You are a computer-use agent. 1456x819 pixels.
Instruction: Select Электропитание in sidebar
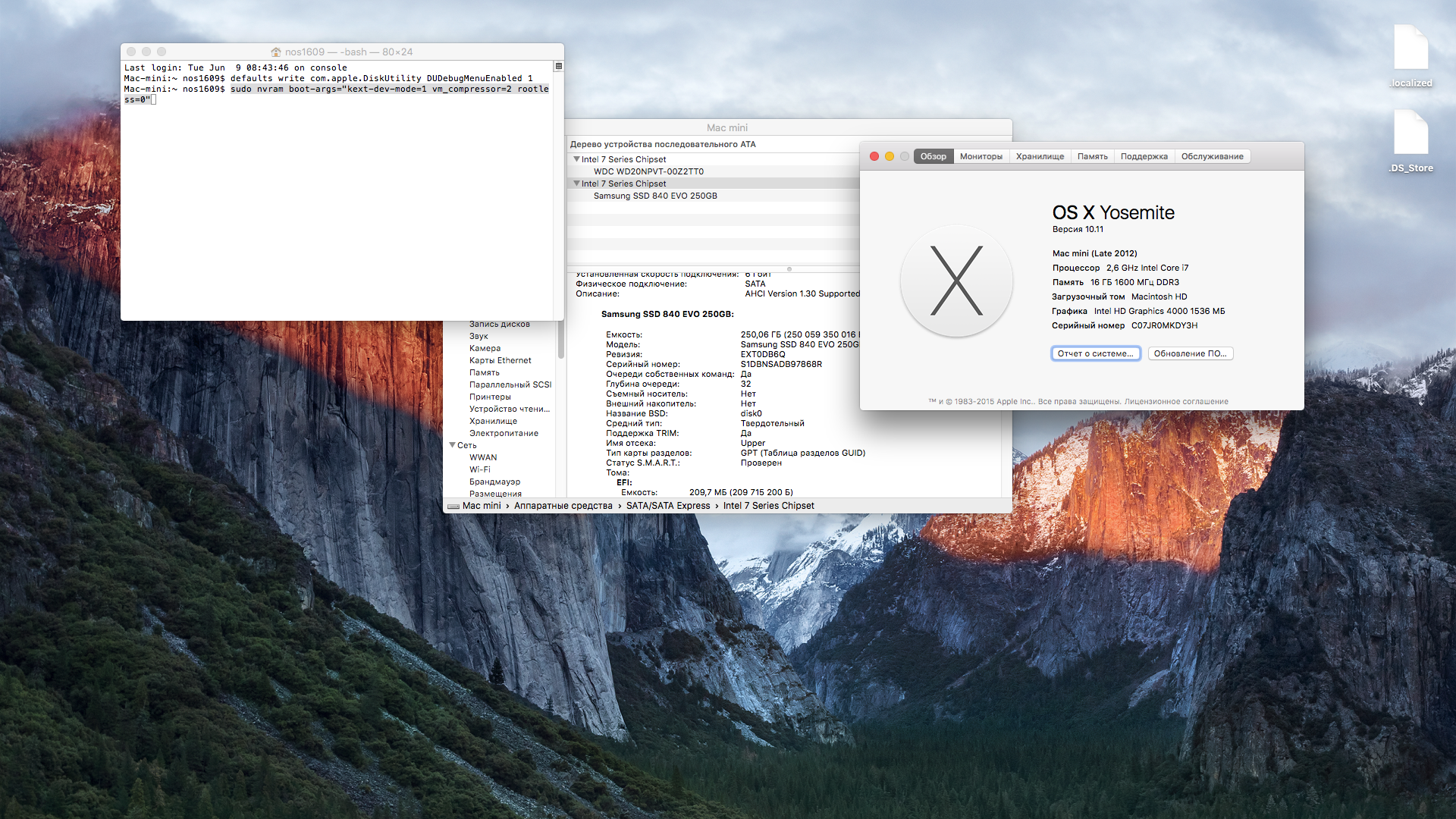(x=504, y=433)
